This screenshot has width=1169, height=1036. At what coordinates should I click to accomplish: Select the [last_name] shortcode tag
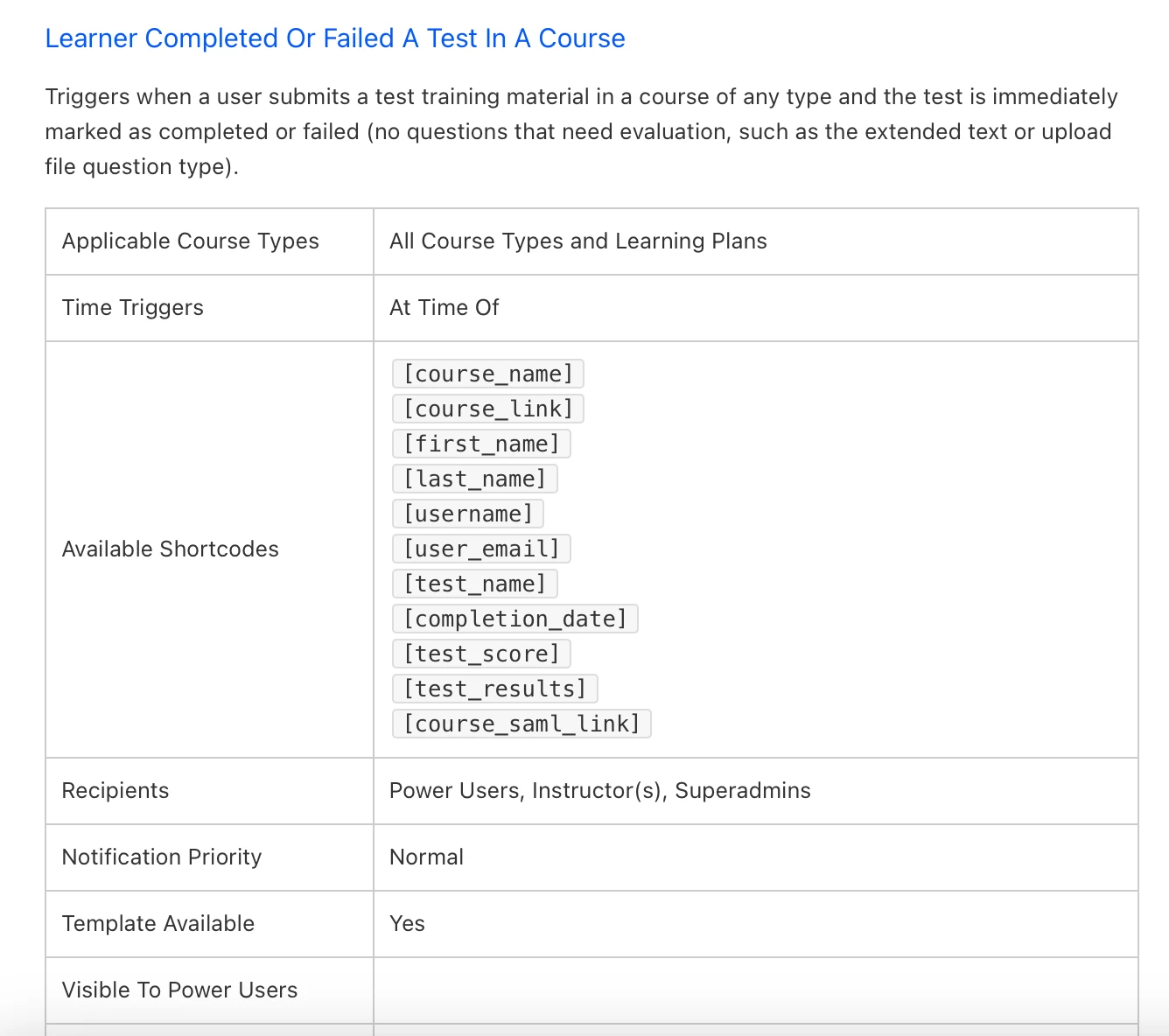474,479
